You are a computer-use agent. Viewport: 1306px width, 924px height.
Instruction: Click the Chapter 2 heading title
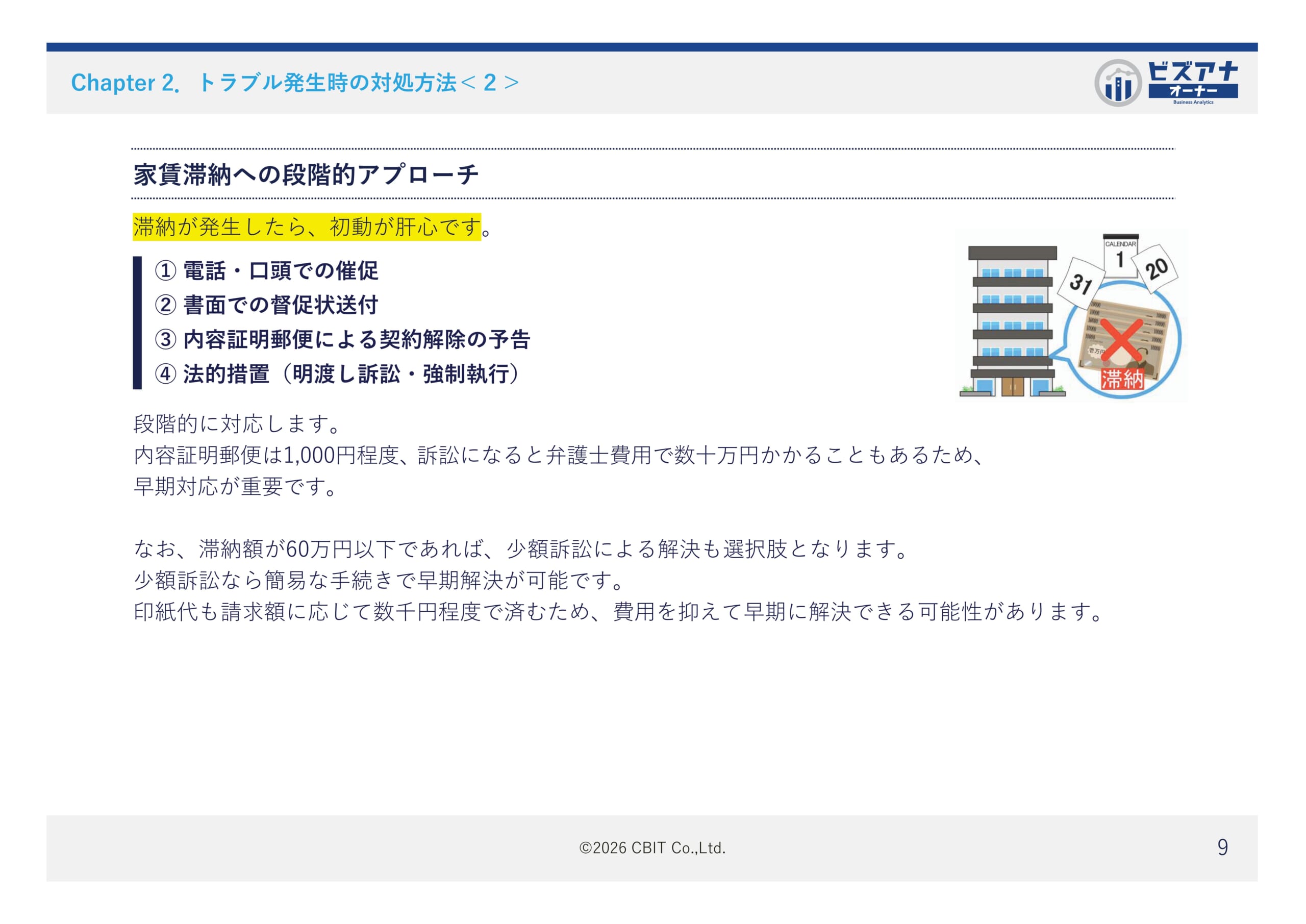[295, 83]
